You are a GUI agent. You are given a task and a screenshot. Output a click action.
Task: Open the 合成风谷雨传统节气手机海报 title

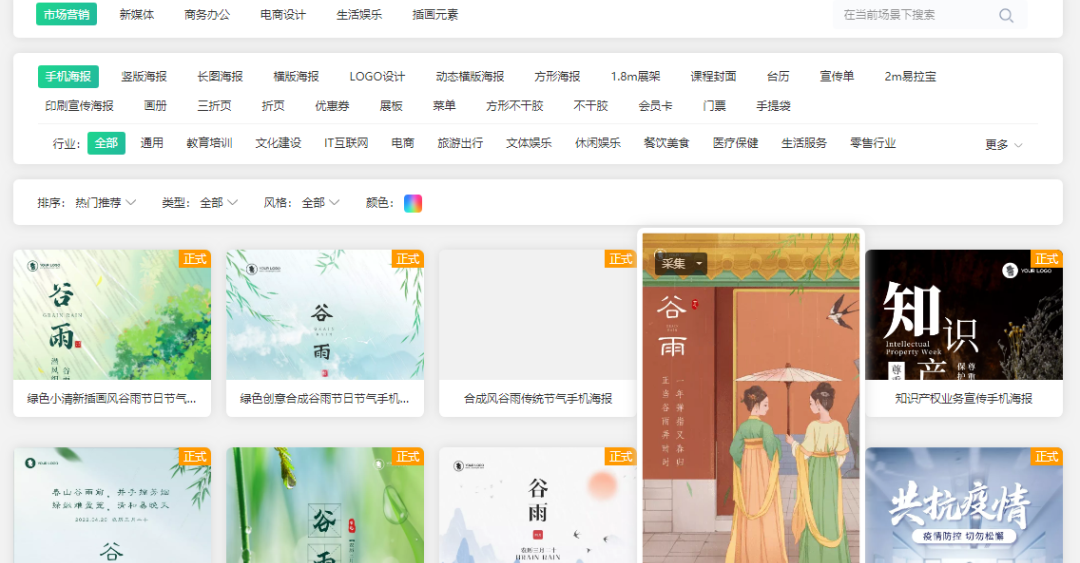(x=538, y=398)
